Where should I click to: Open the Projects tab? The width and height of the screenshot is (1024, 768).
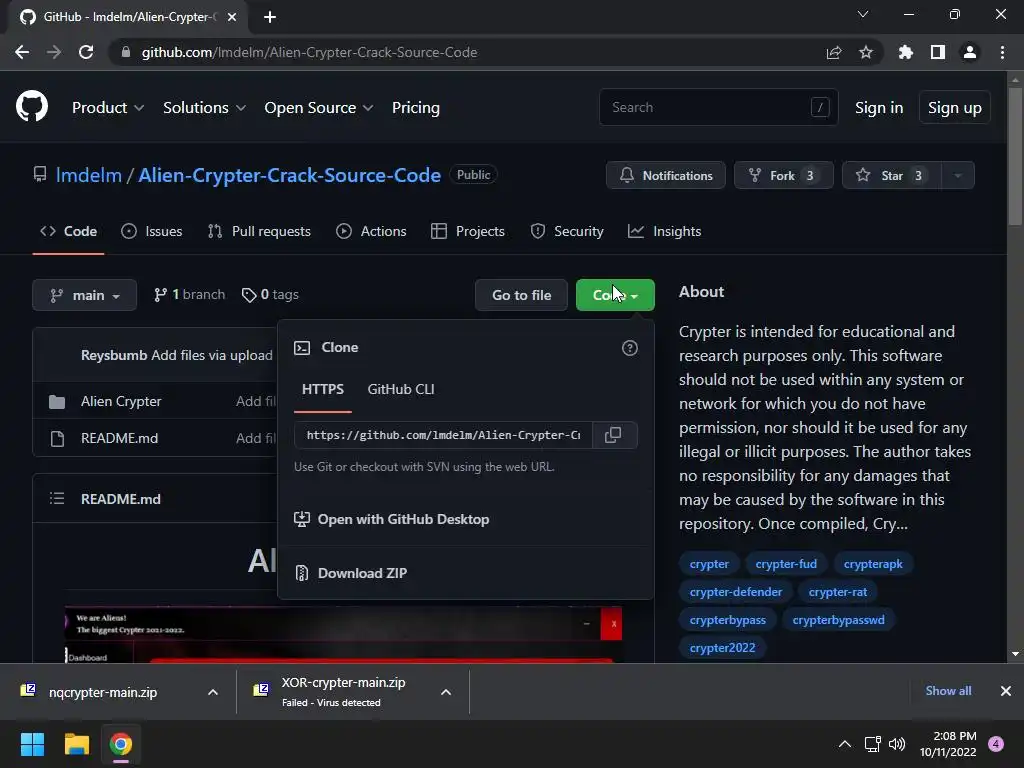click(x=468, y=231)
